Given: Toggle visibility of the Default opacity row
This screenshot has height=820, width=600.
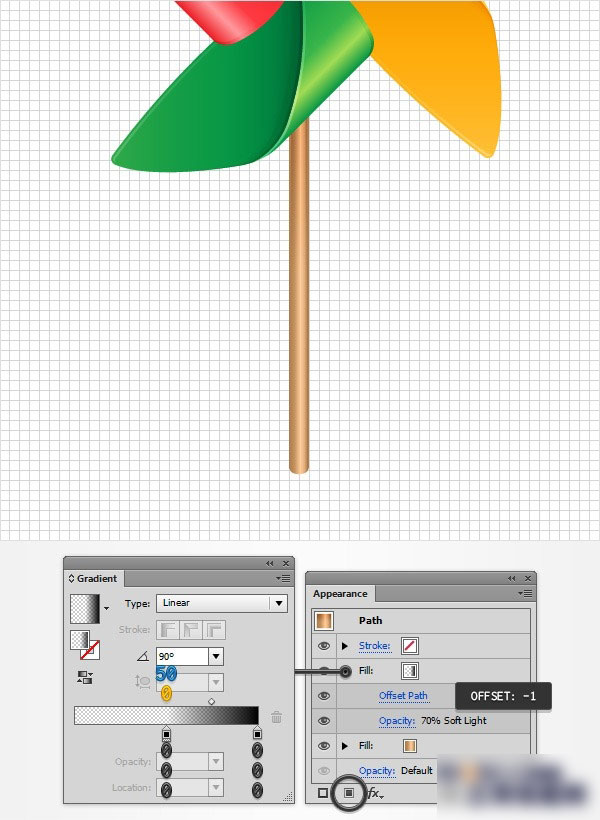Looking at the screenshot, I should (324, 770).
